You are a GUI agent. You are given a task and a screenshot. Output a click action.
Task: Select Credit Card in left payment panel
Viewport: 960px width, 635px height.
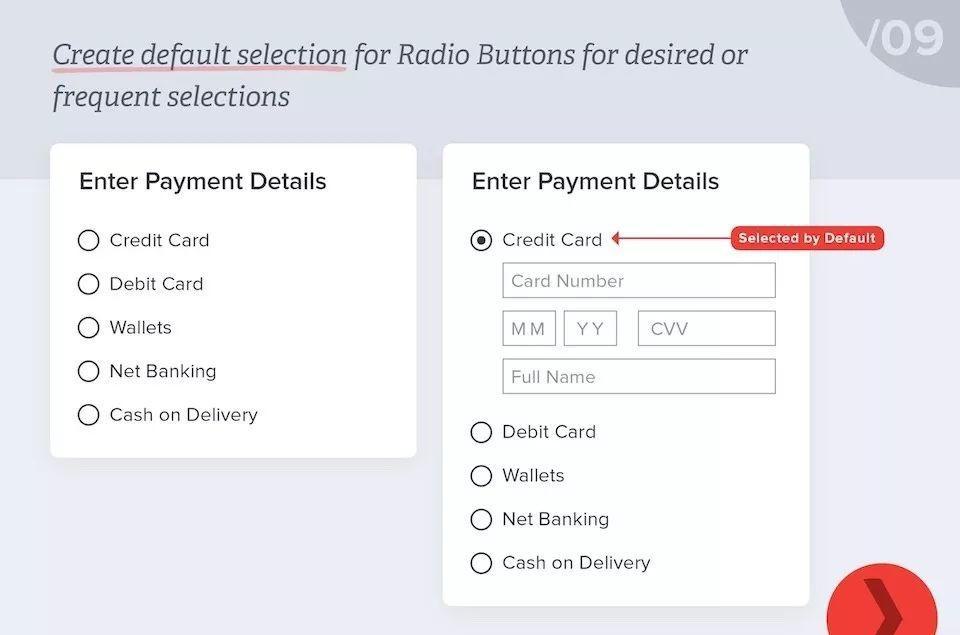point(89,240)
